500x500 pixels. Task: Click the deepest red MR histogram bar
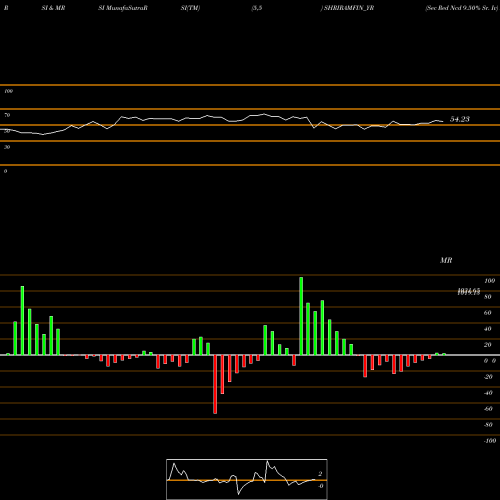(215, 384)
